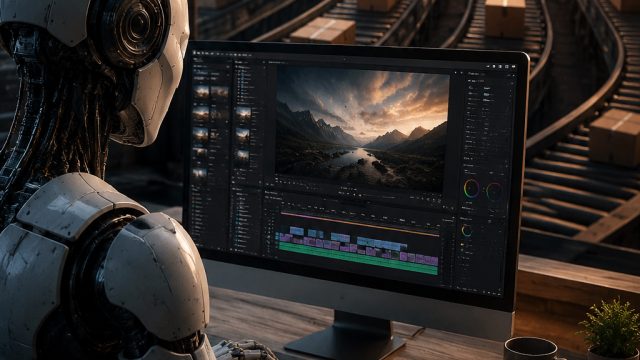Toggle the blue video track header switch
The height and width of the screenshot is (360, 640).
tap(277, 232)
